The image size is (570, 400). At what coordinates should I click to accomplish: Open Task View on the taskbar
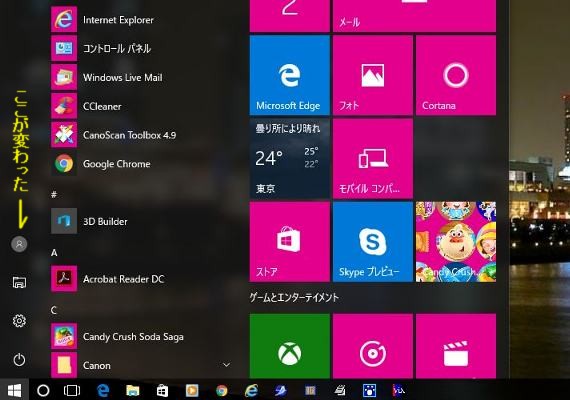point(72,390)
